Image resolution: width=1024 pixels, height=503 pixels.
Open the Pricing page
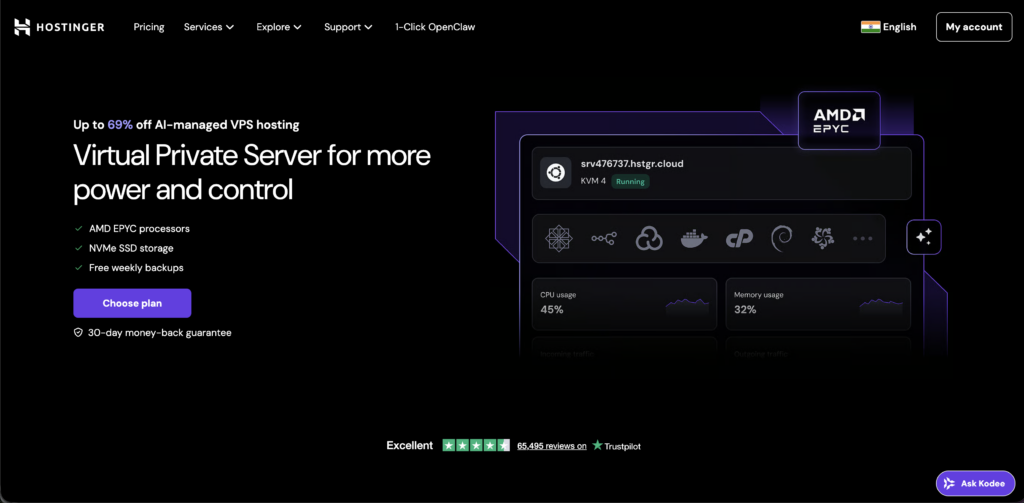pyautogui.click(x=149, y=27)
